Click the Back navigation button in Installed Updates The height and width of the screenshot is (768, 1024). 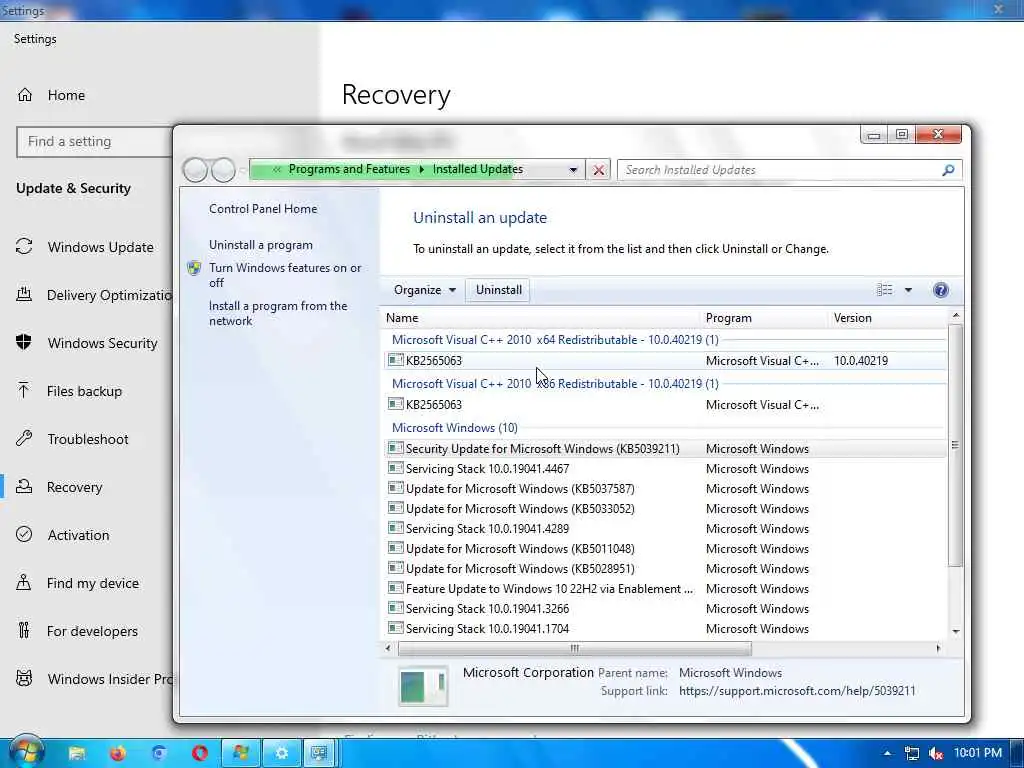(195, 170)
